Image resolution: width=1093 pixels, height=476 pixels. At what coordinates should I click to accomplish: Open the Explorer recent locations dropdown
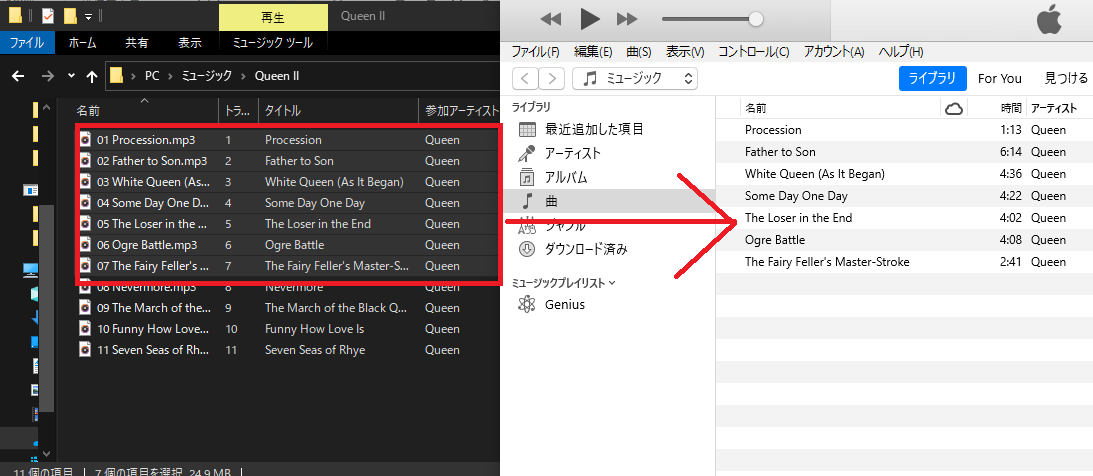[x=71, y=76]
